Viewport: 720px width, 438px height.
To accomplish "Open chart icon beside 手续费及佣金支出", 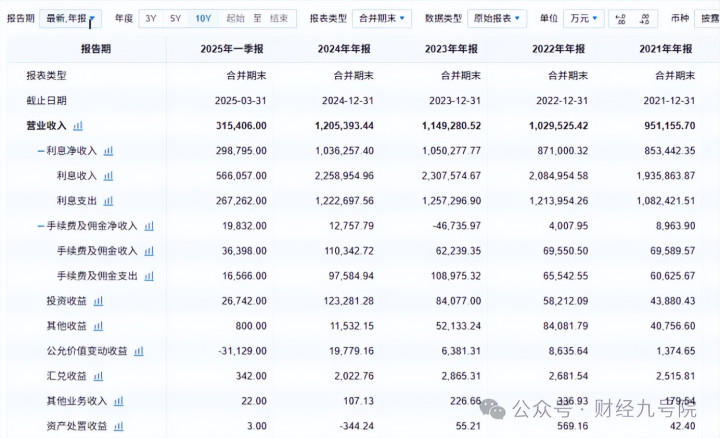I will point(149,276).
